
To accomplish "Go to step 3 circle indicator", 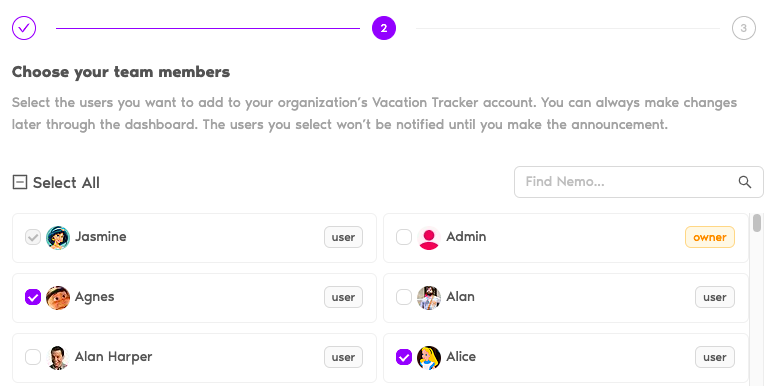I will click(x=744, y=28).
